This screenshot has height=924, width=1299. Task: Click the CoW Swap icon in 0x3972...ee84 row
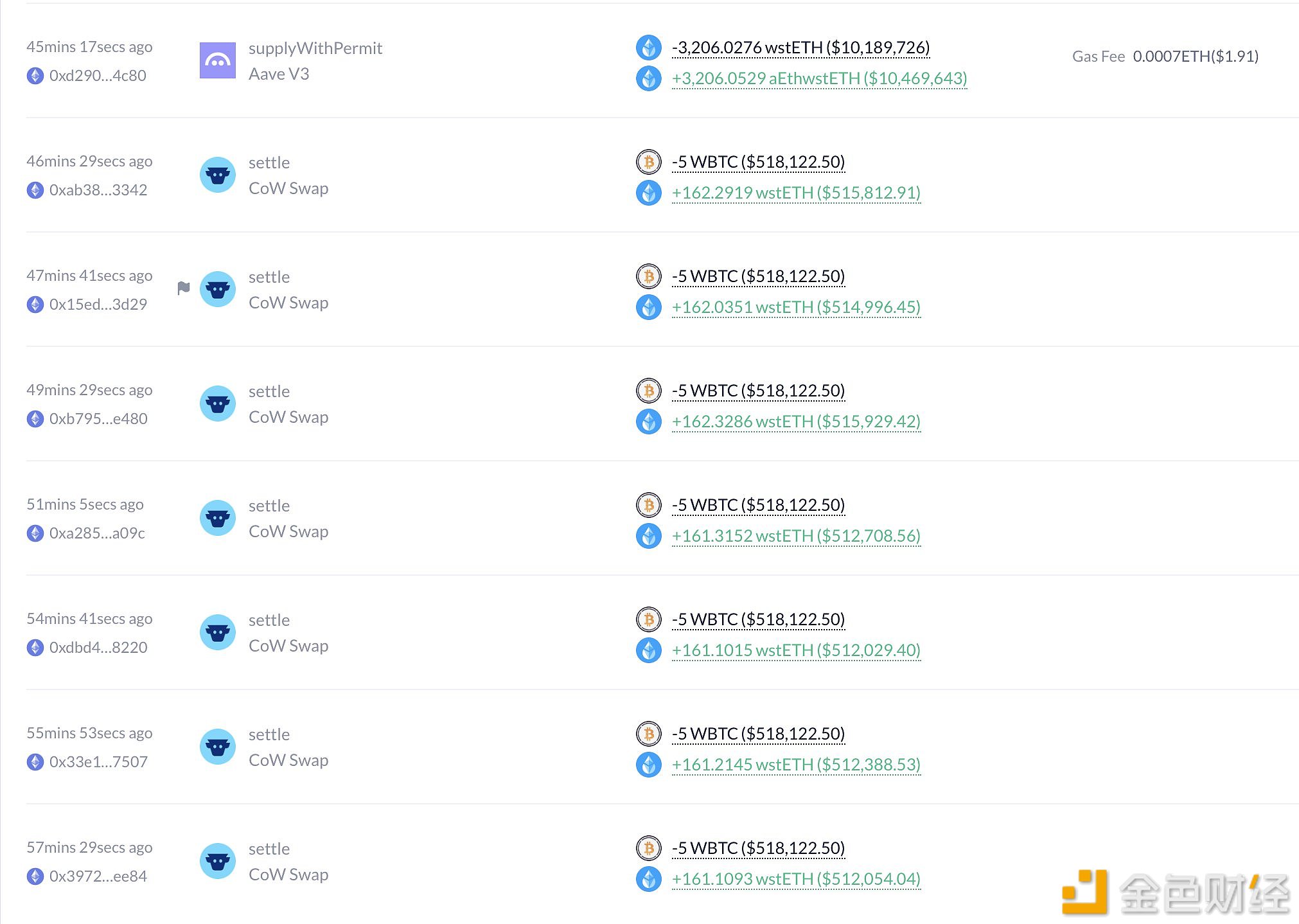tap(218, 861)
